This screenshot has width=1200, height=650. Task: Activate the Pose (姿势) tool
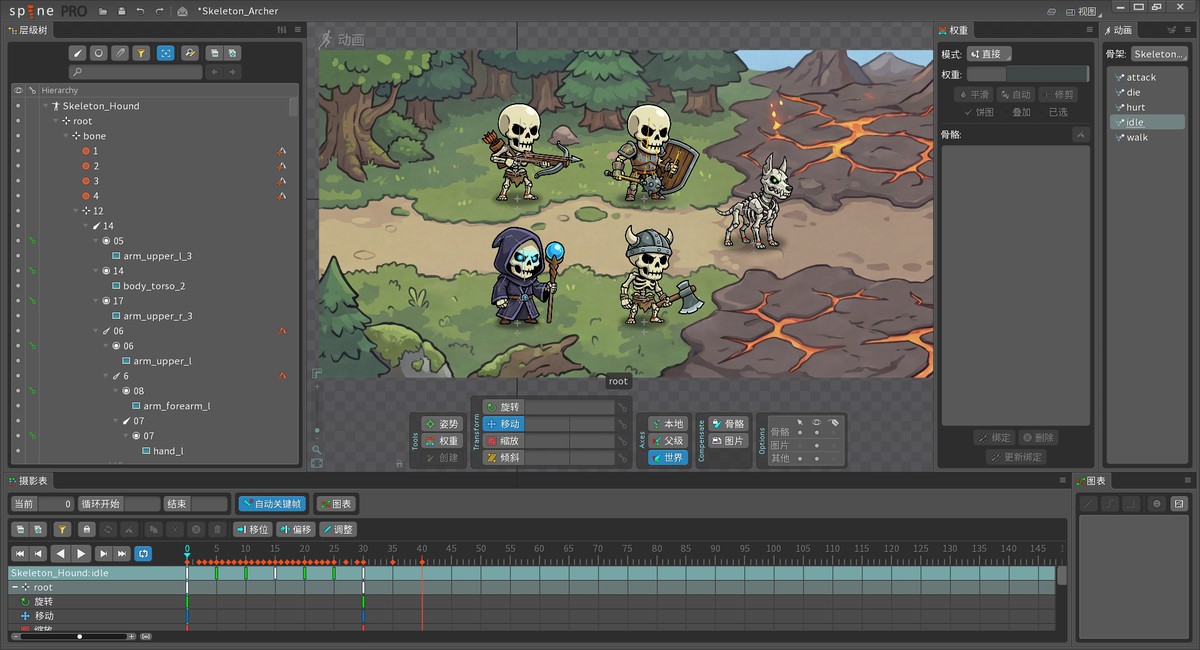441,423
